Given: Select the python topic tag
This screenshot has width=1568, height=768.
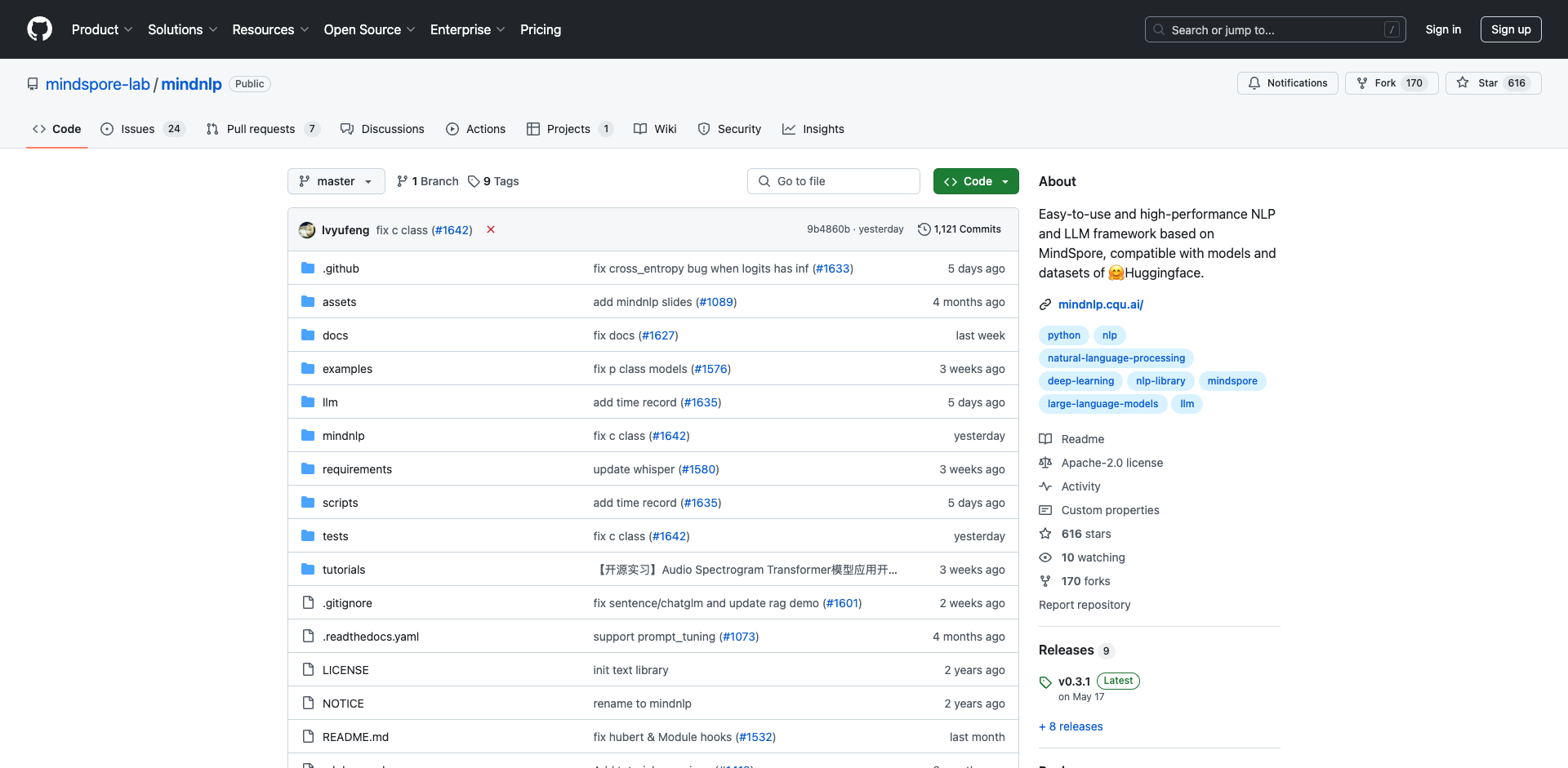Looking at the screenshot, I should pyautogui.click(x=1062, y=335).
